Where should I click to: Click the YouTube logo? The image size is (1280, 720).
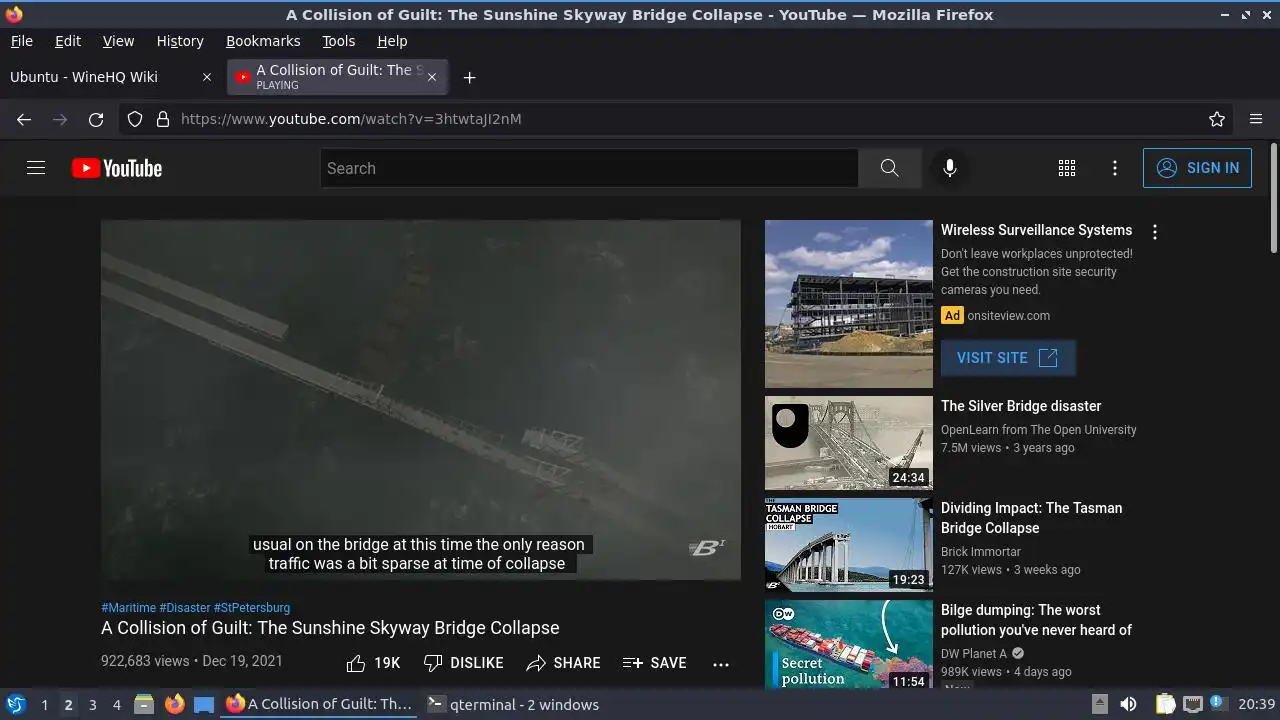click(x=117, y=168)
